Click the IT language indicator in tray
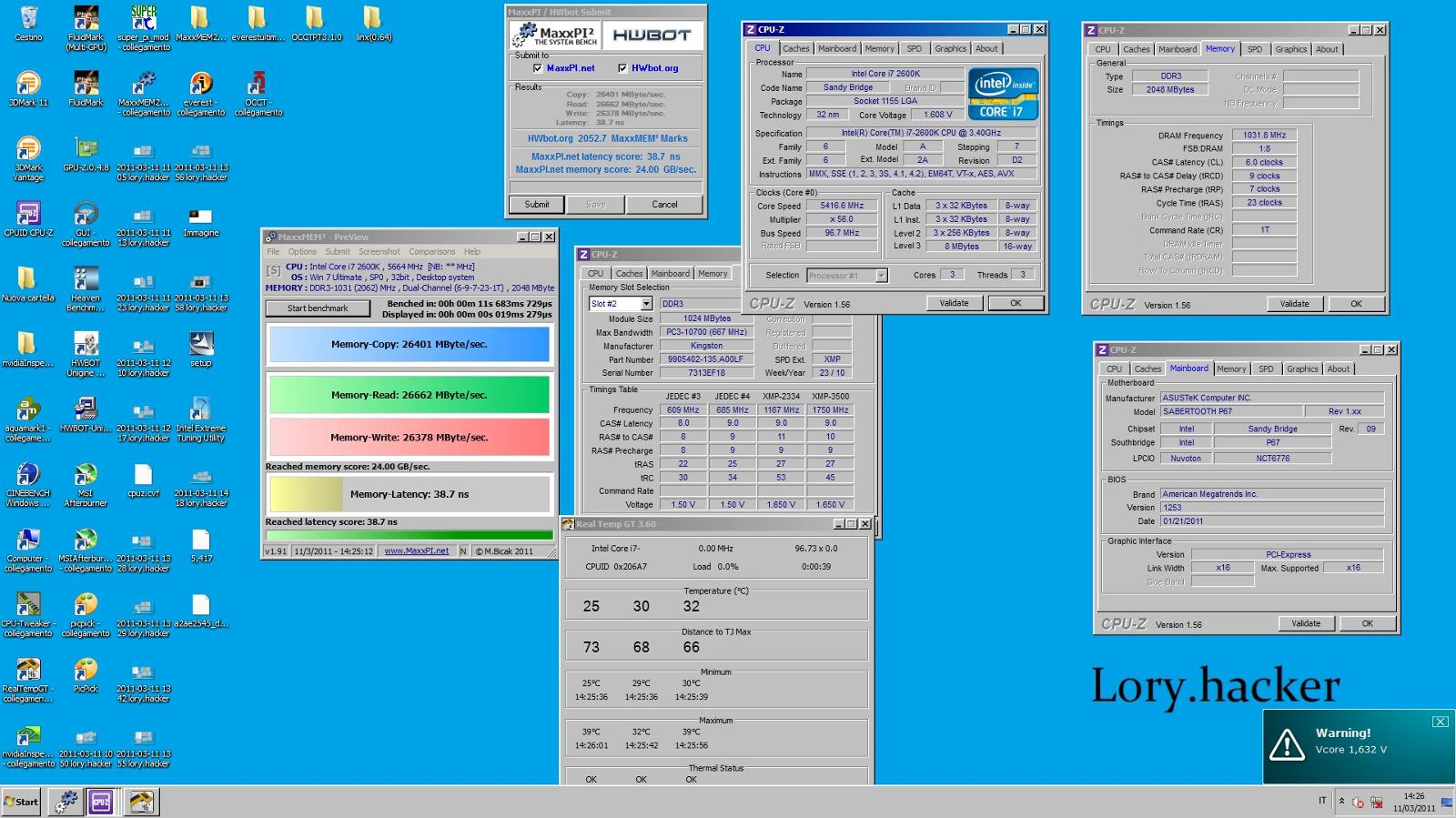Image resolution: width=1456 pixels, height=818 pixels. point(1321,802)
